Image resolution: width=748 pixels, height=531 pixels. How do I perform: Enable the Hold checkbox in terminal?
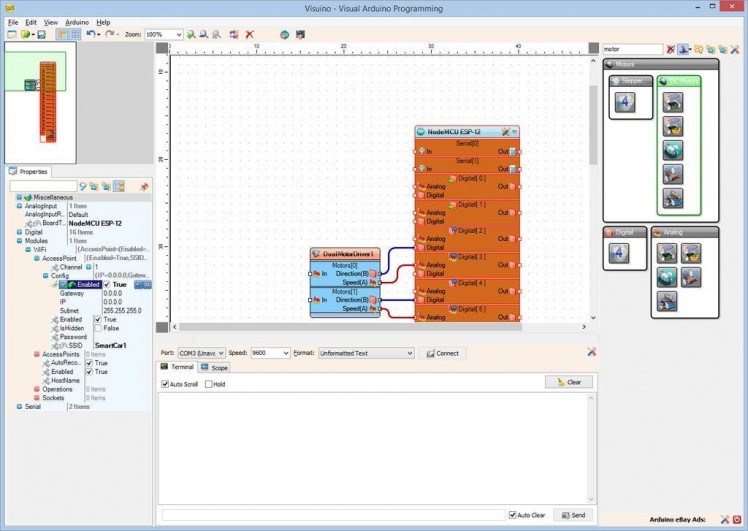click(208, 384)
